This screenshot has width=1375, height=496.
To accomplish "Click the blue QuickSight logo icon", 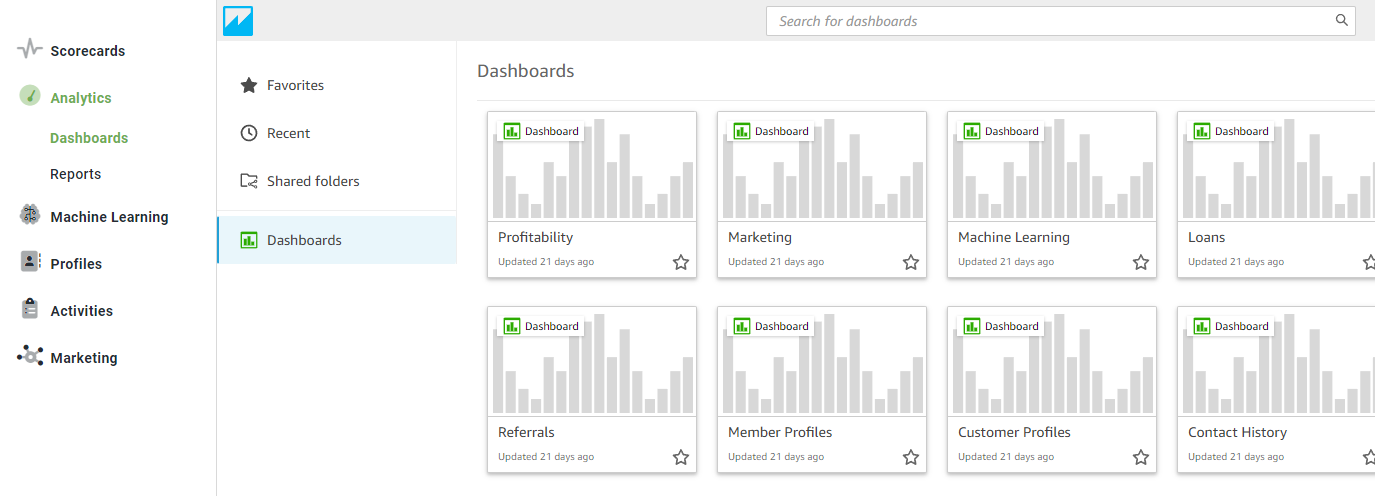I will coord(238,21).
